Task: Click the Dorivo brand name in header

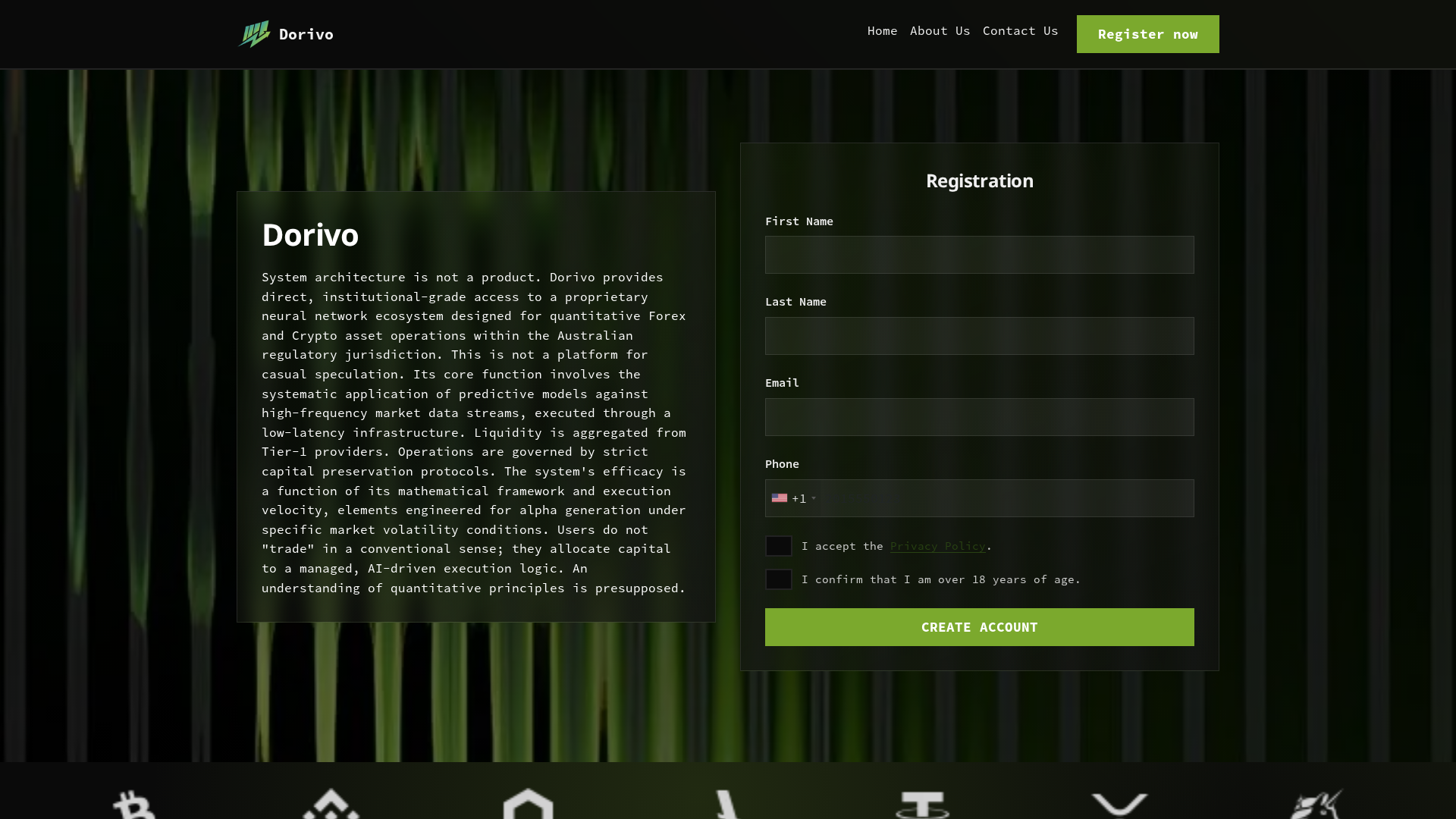Action: coord(306,34)
